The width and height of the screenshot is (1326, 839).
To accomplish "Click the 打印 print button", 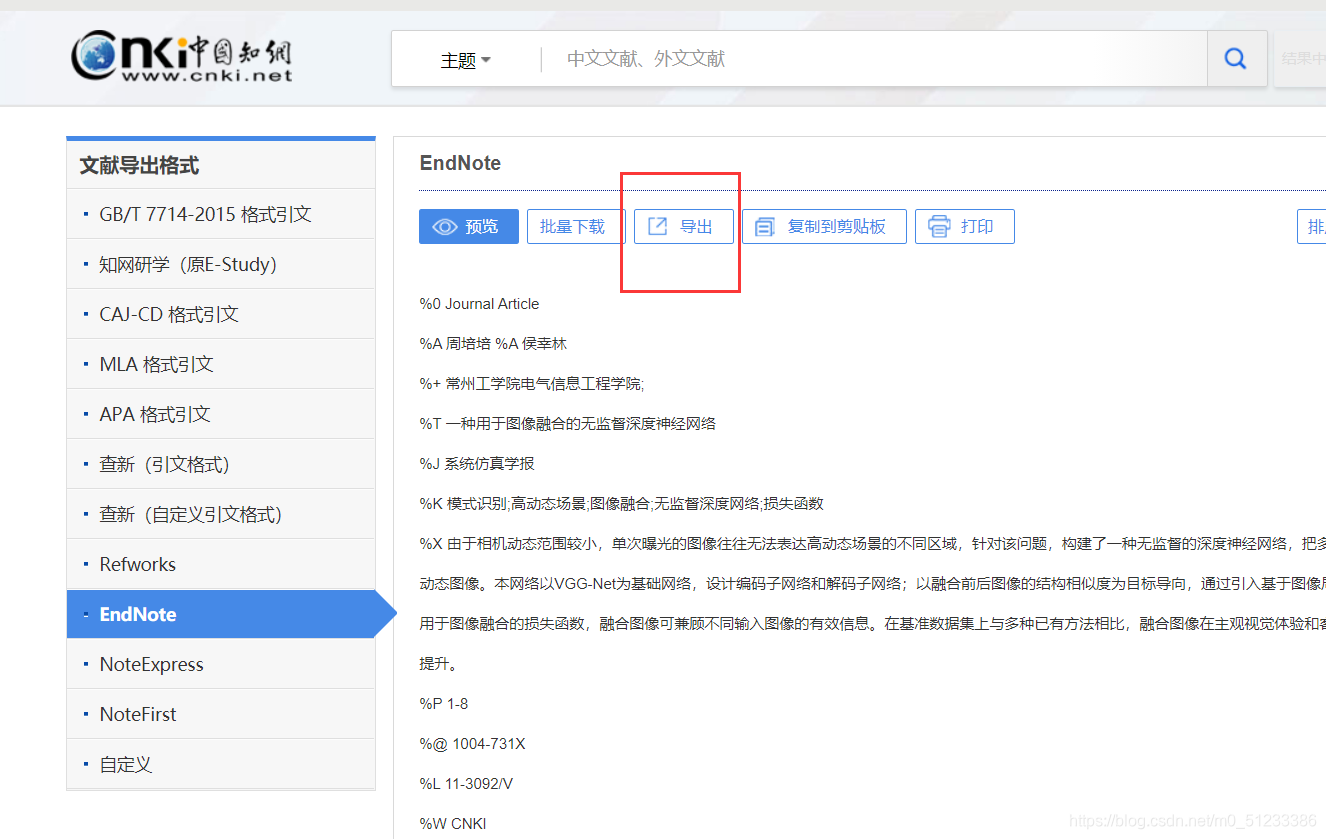I will point(965,227).
